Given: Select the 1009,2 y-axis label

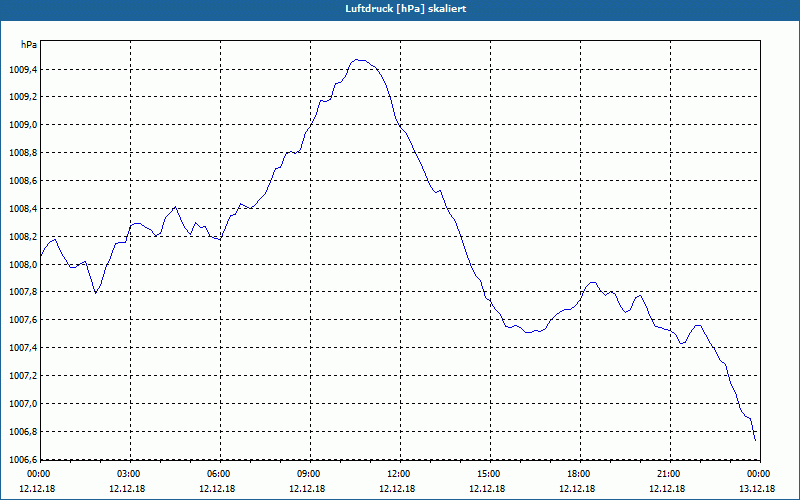Looking at the screenshot, I should pos(23,97).
